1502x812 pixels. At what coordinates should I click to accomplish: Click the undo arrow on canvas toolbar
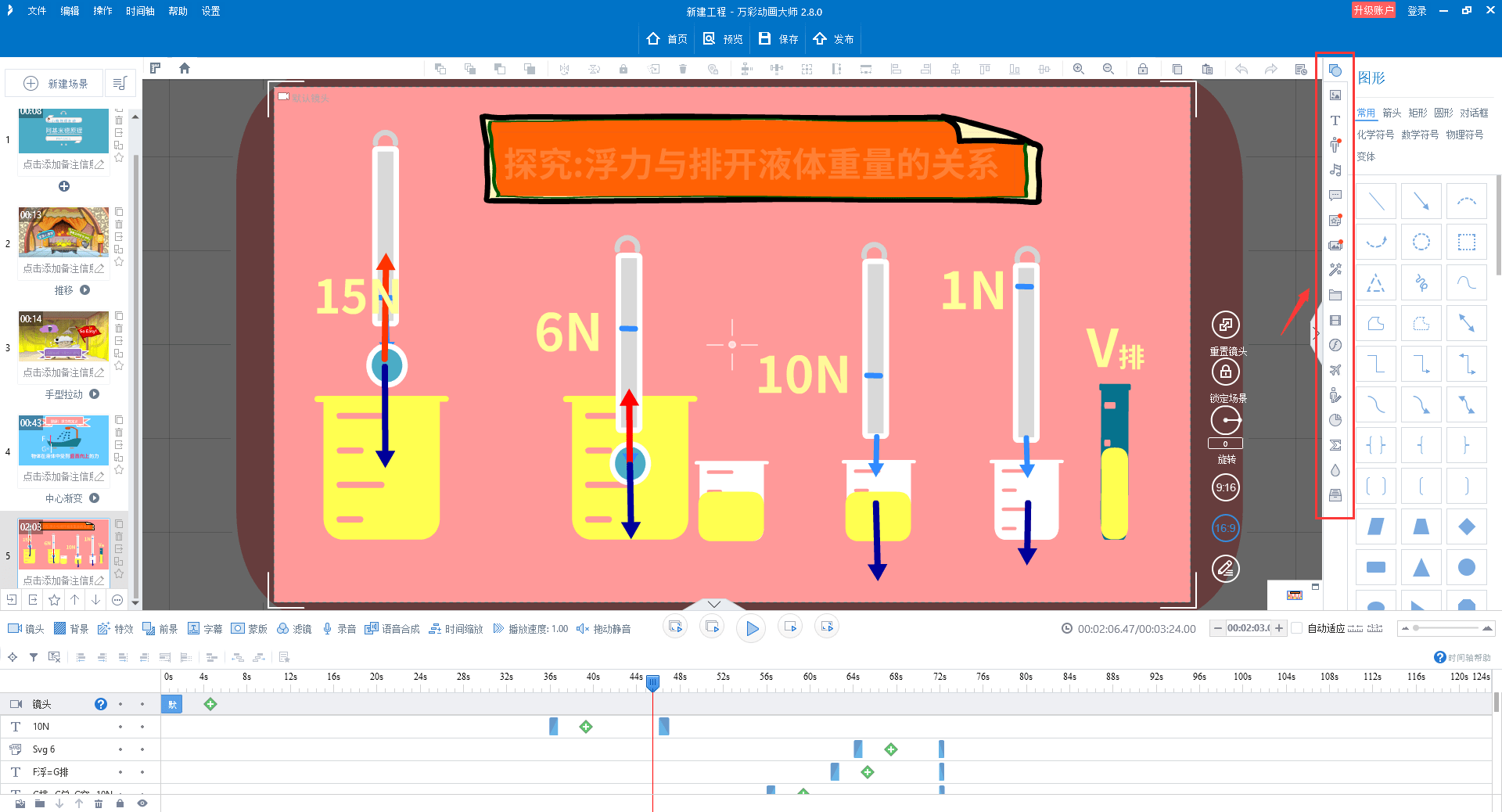pyautogui.click(x=1241, y=69)
